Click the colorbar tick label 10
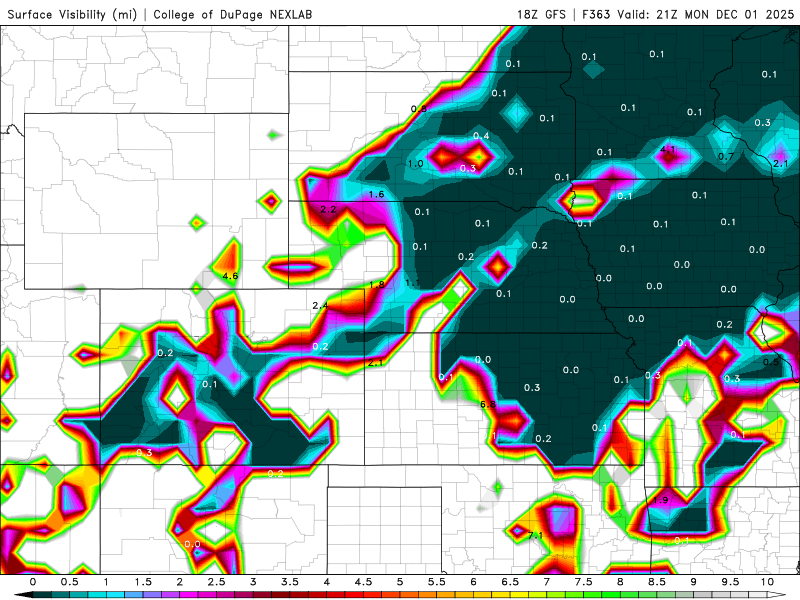 767,582
